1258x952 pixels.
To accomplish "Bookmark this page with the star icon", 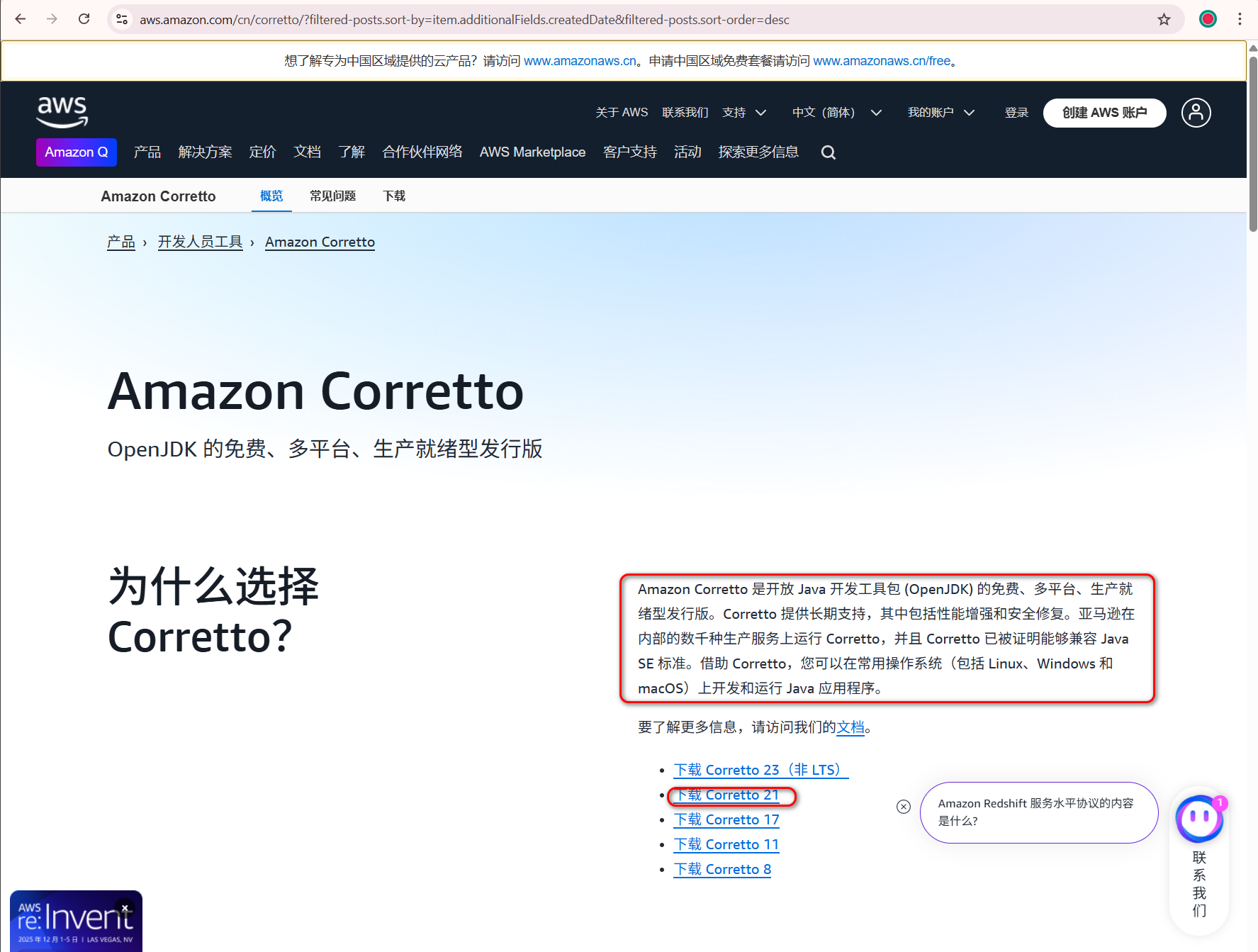I will click(x=1164, y=19).
